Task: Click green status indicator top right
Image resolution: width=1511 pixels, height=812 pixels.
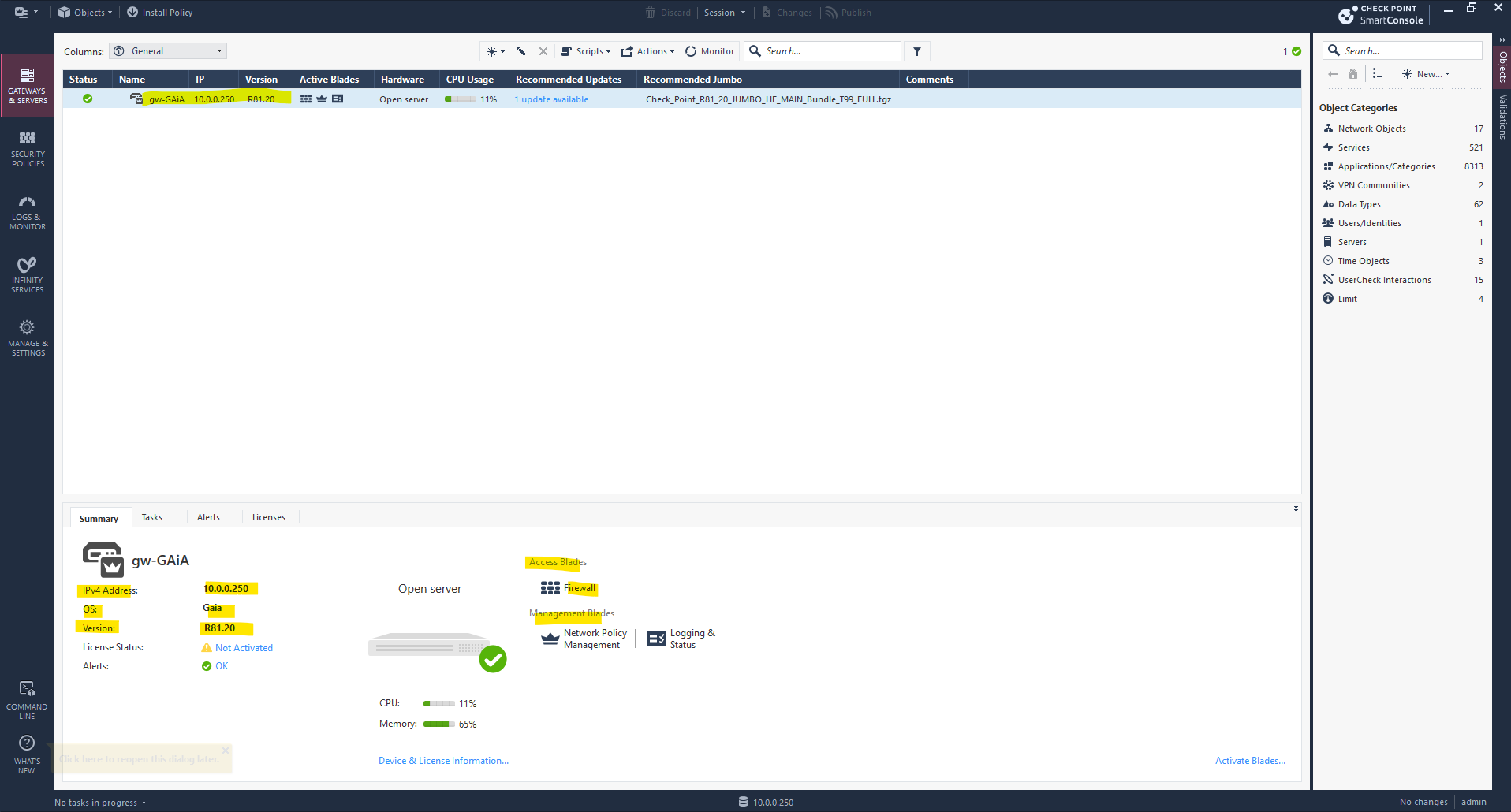Action: [1296, 51]
